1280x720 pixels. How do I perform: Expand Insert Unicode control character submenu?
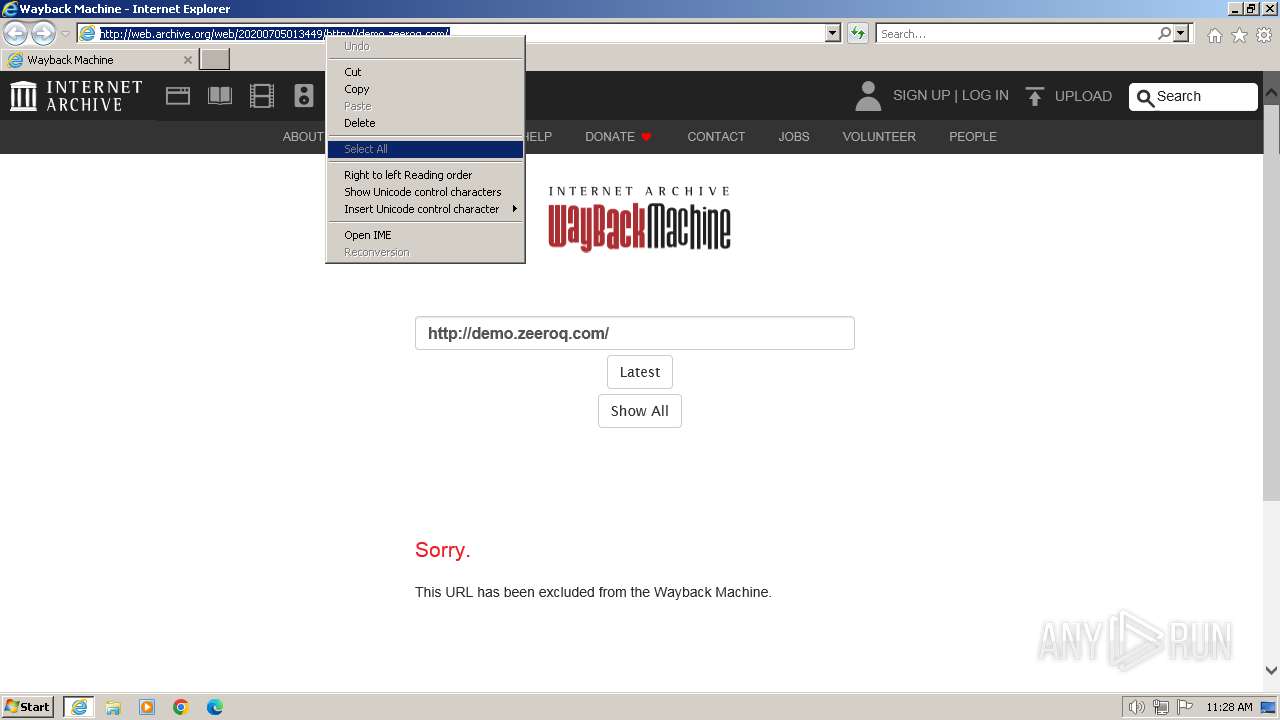coord(425,209)
